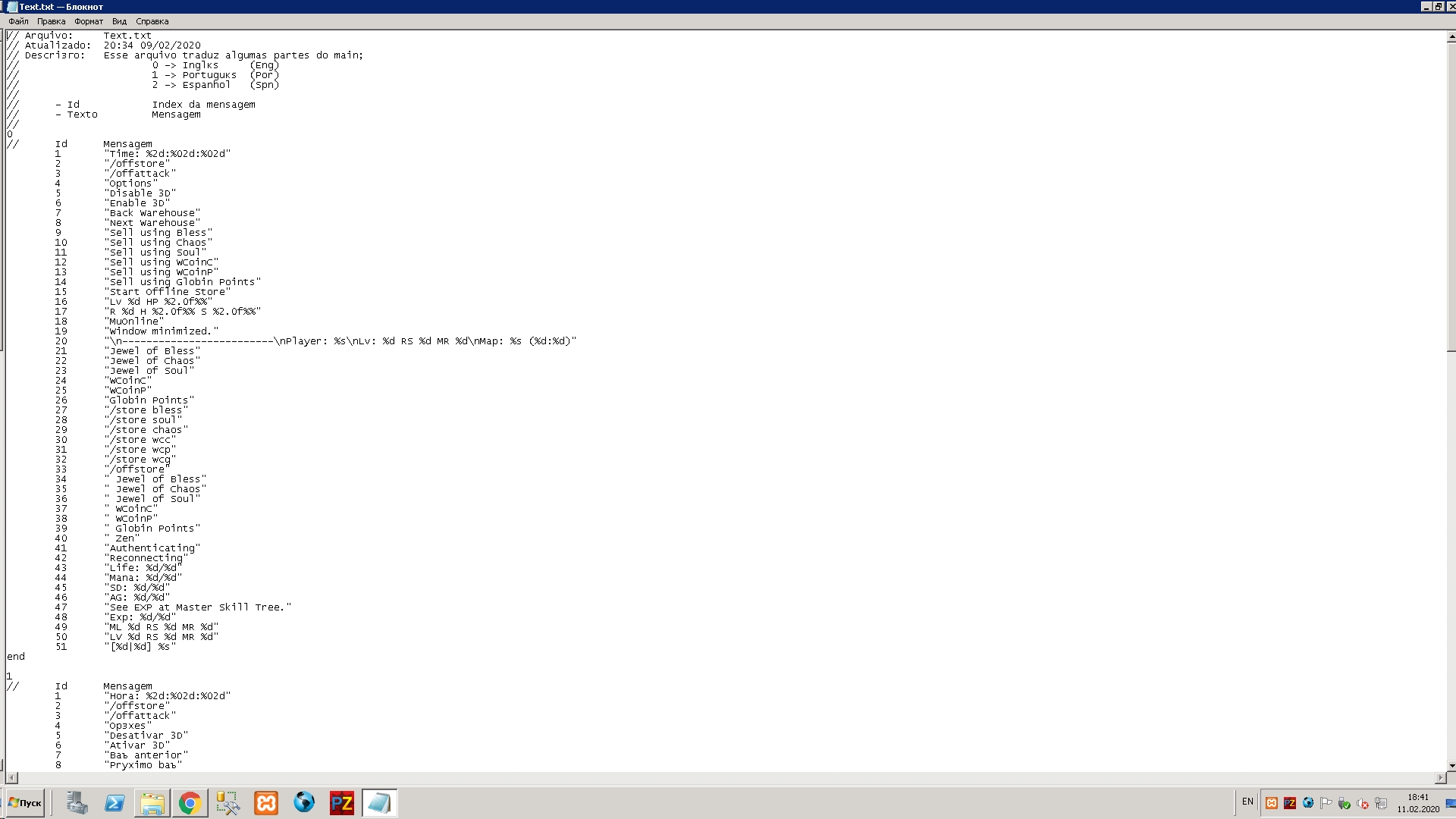Image resolution: width=1456 pixels, height=819 pixels.
Task: Click the muted volume tray icon
Action: pos(1363,803)
